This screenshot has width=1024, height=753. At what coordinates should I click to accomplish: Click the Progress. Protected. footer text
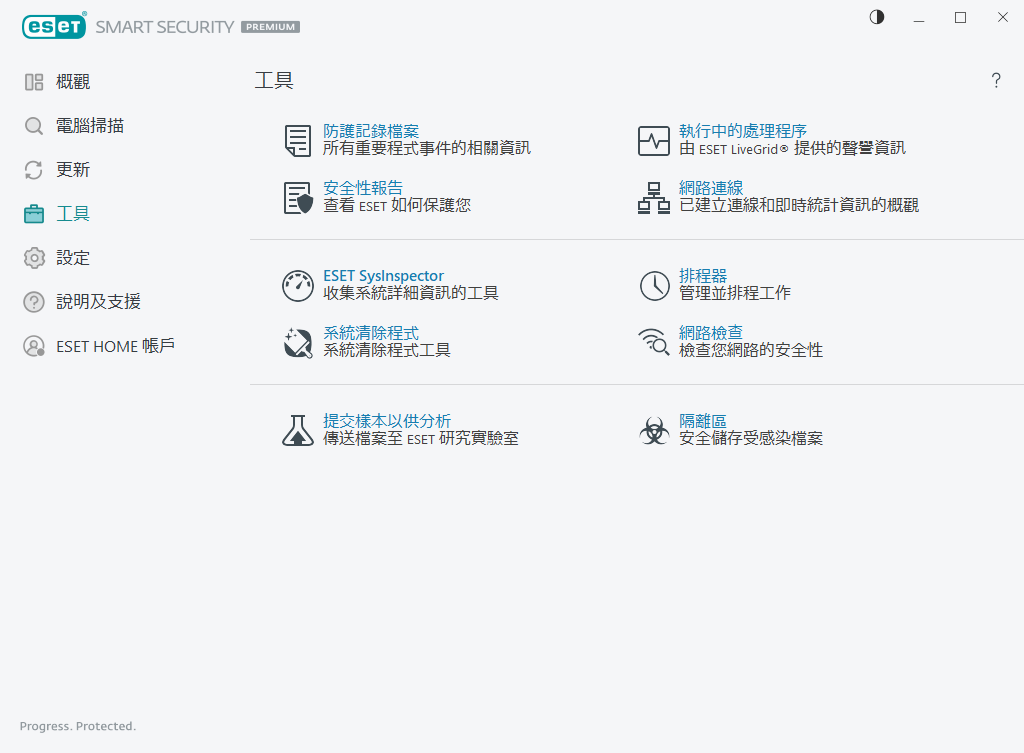78,726
